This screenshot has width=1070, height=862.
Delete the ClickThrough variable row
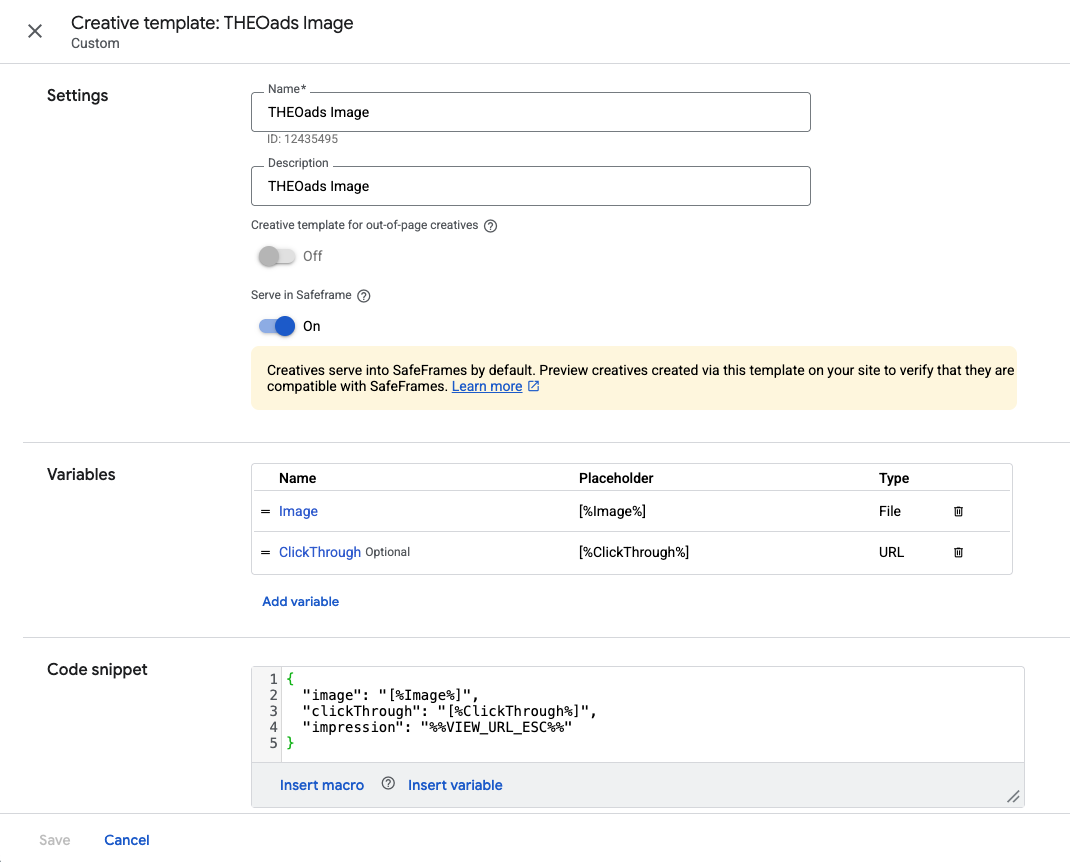coord(958,552)
